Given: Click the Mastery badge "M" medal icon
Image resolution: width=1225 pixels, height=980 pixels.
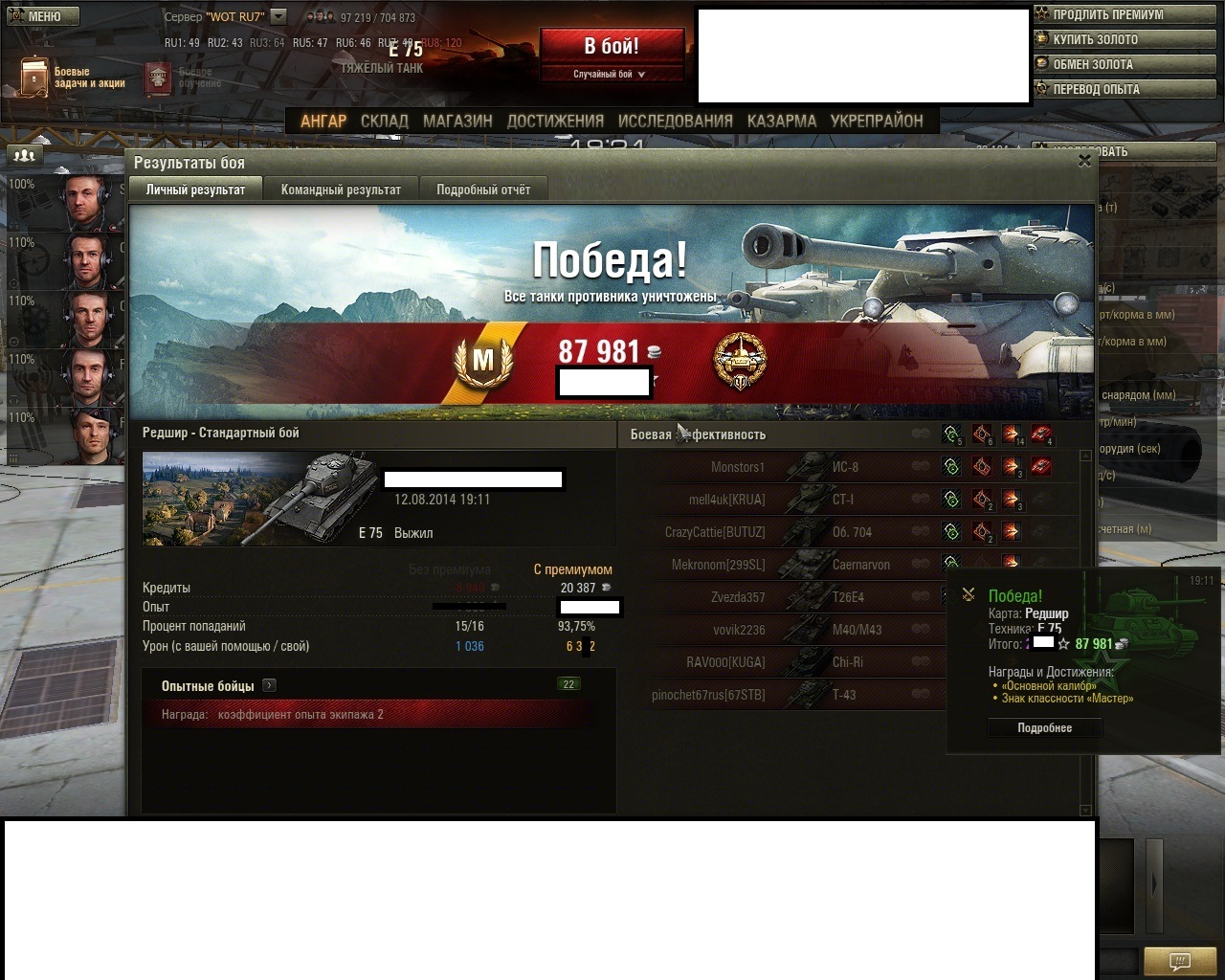Looking at the screenshot, I should [483, 360].
